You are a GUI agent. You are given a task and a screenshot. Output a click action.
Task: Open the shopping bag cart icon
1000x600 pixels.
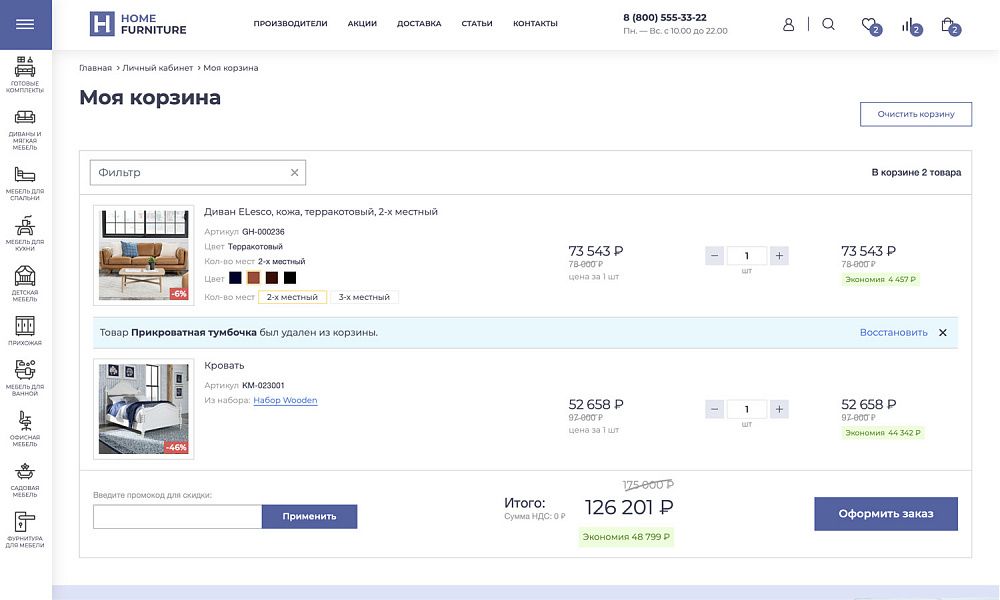click(948, 25)
